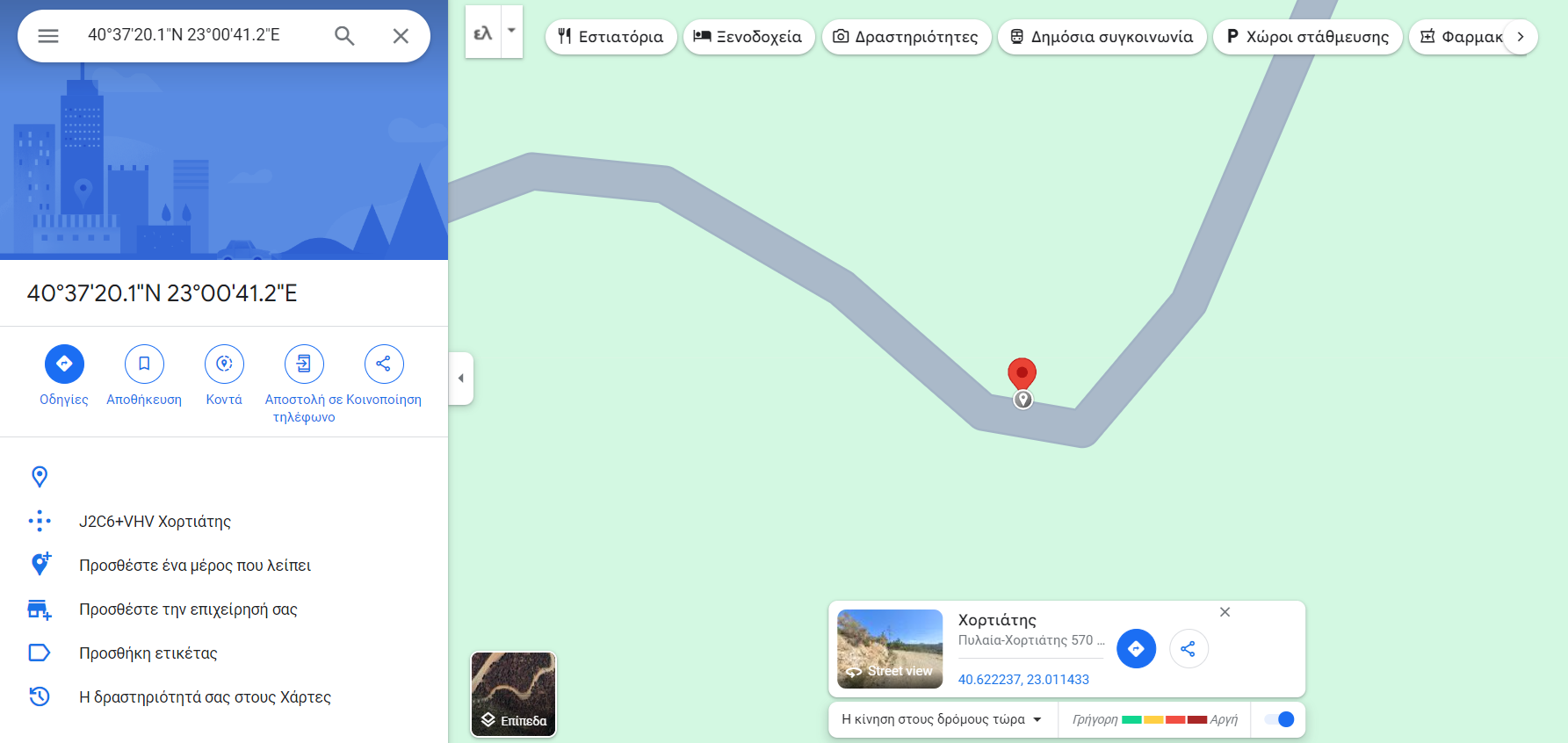This screenshot has width=1568, height=743.
Task: Open the Street view thumbnail
Action: click(890, 649)
